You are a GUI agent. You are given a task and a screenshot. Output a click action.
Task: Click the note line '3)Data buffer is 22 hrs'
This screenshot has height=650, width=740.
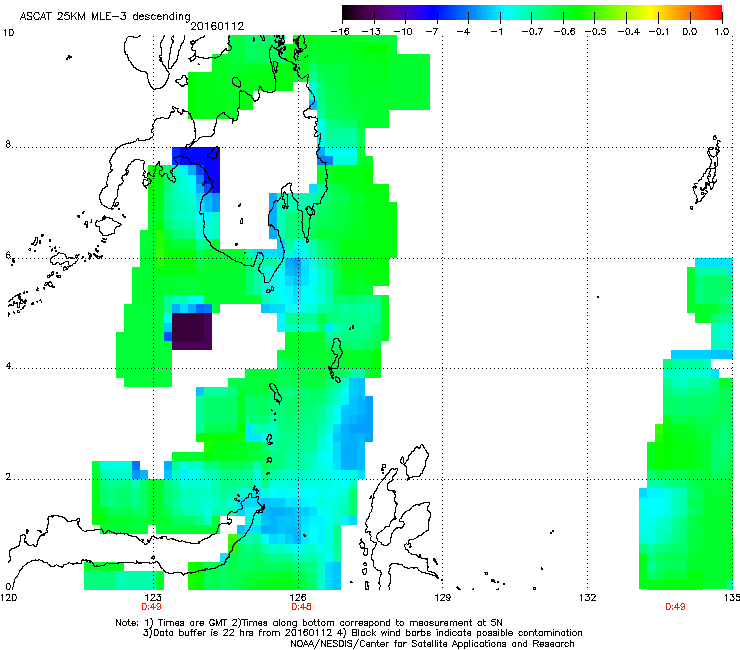pyautogui.click(x=362, y=633)
